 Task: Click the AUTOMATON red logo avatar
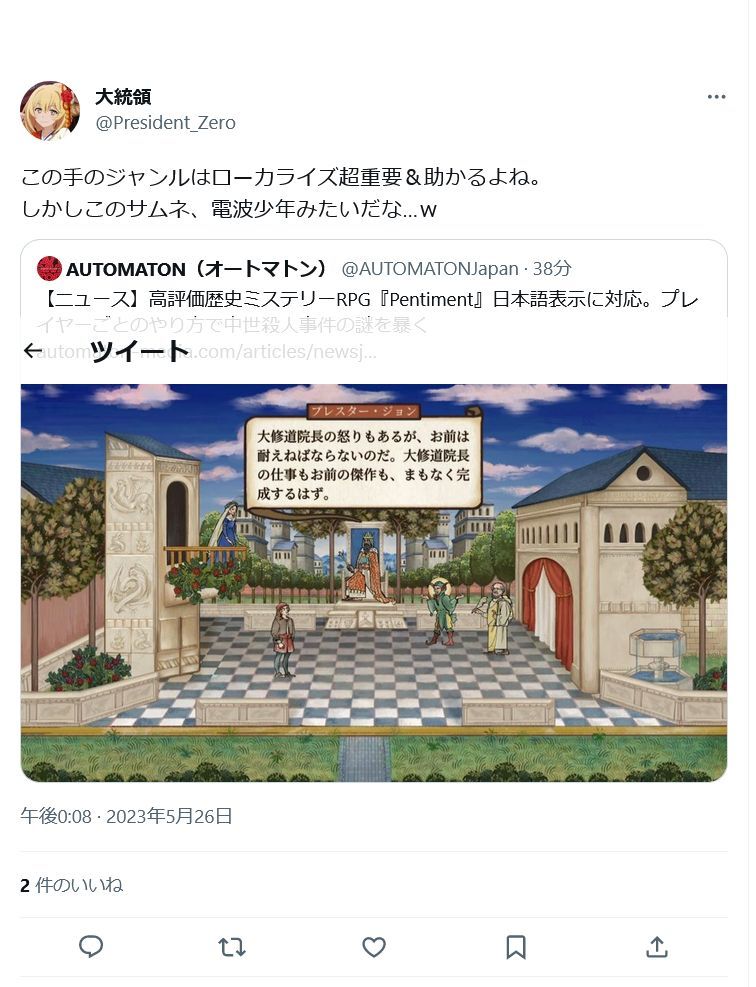[x=49, y=269]
